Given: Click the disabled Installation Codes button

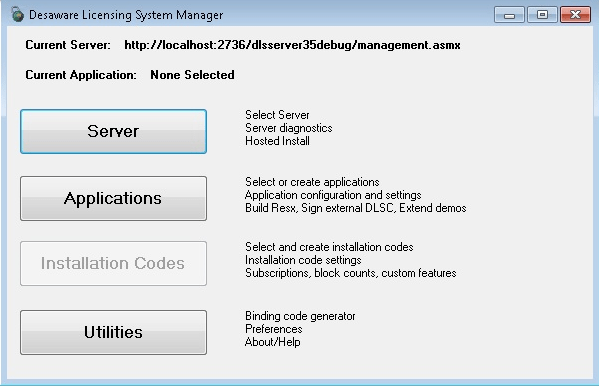Looking at the screenshot, I should tap(113, 263).
